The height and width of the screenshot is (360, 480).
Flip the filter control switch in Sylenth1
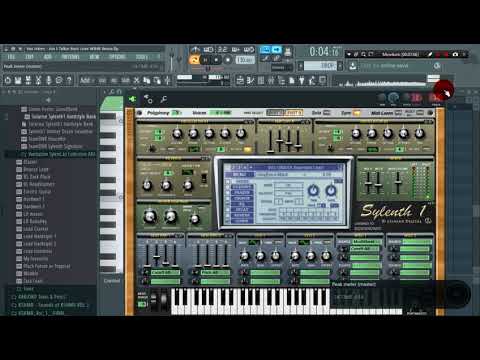(x=204, y=178)
